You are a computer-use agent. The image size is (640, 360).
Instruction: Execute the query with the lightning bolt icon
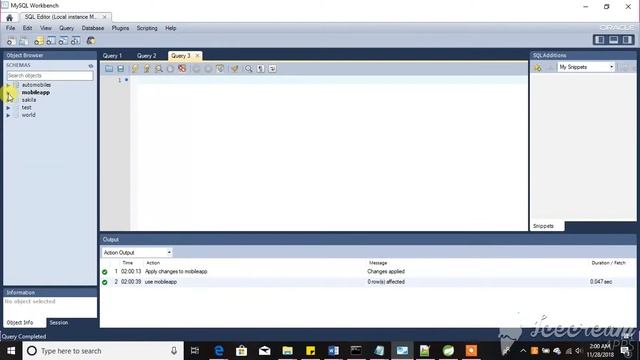pyautogui.click(x=135, y=69)
